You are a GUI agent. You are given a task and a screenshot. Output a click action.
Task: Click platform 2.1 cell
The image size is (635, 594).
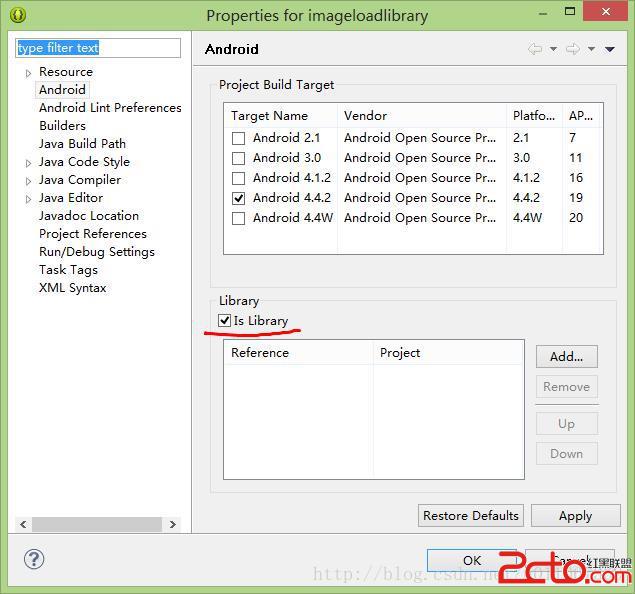point(521,138)
